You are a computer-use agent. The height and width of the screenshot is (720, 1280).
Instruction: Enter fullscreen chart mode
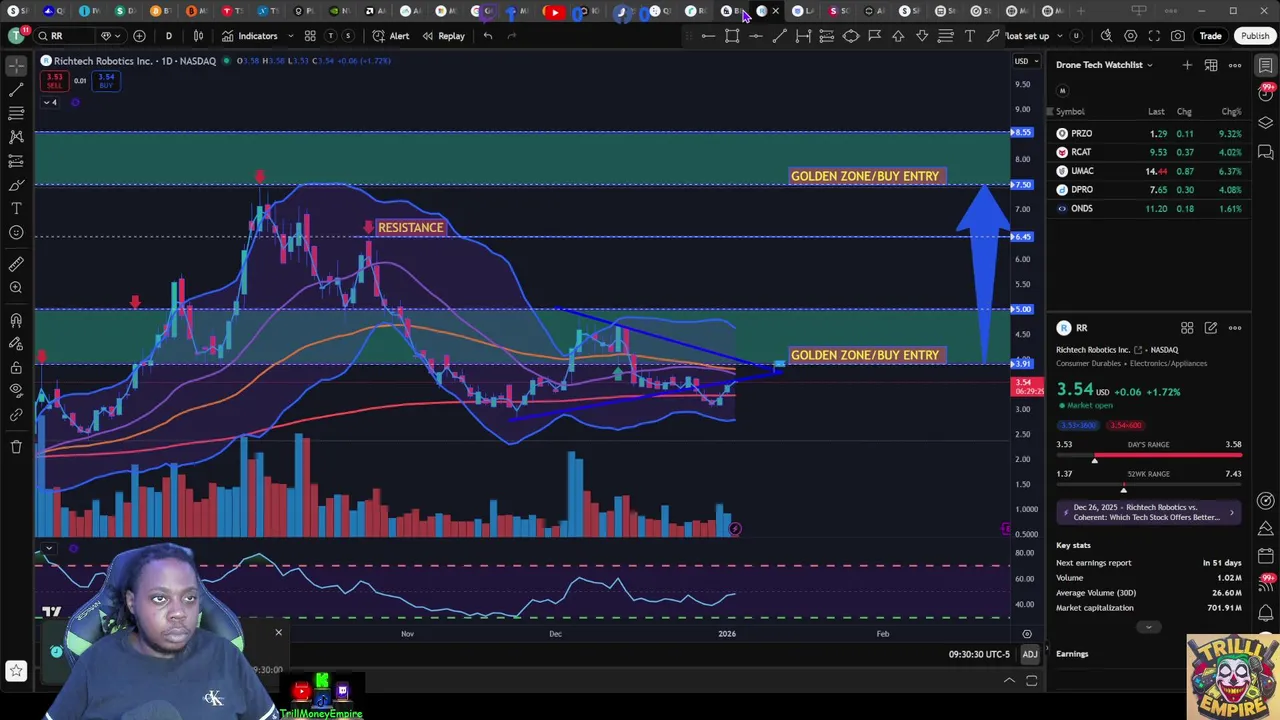pos(1154,36)
